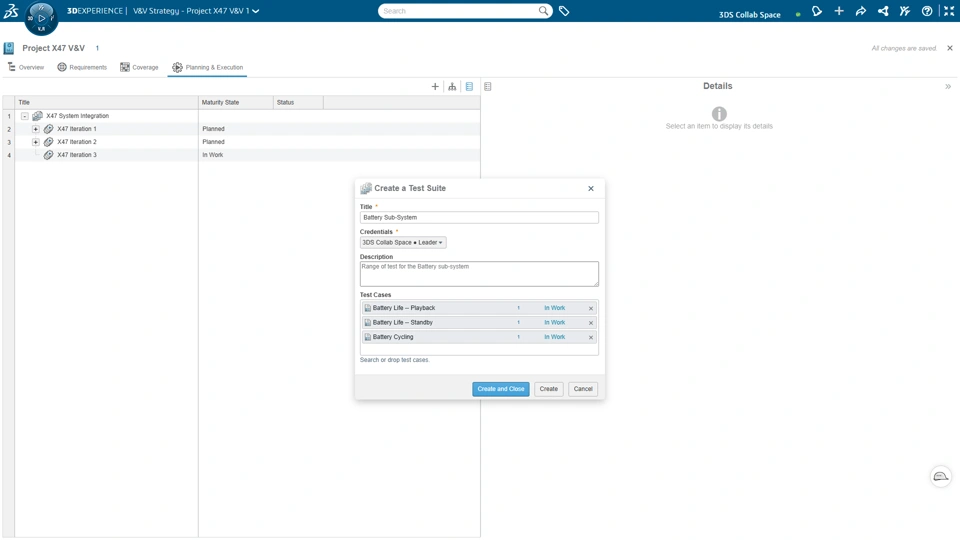Viewport: 960px width, 540px height.
Task: Open In Work link for Battery Life – Playback
Action: (x=554, y=308)
